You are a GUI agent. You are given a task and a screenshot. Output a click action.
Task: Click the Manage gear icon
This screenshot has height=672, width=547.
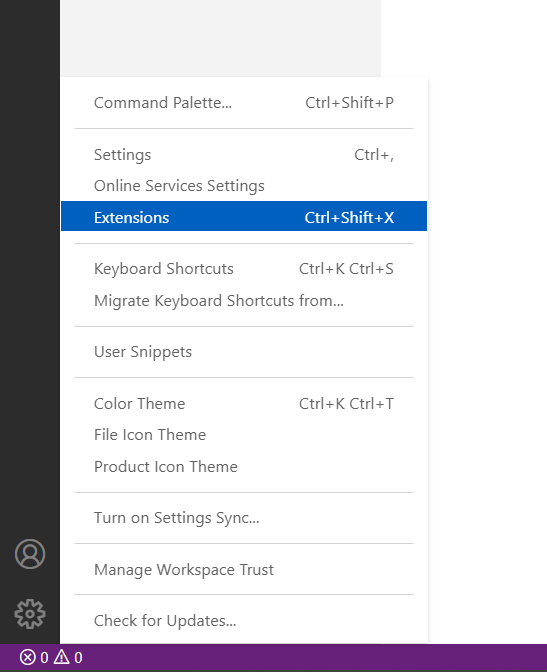point(30,614)
